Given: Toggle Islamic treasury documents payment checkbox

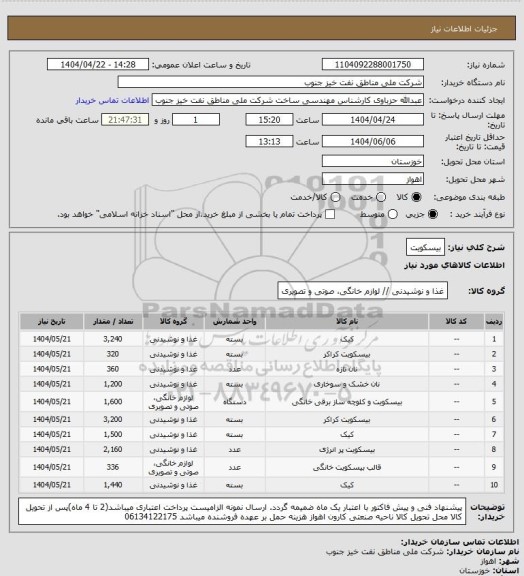Looking at the screenshot, I should 330,214.
